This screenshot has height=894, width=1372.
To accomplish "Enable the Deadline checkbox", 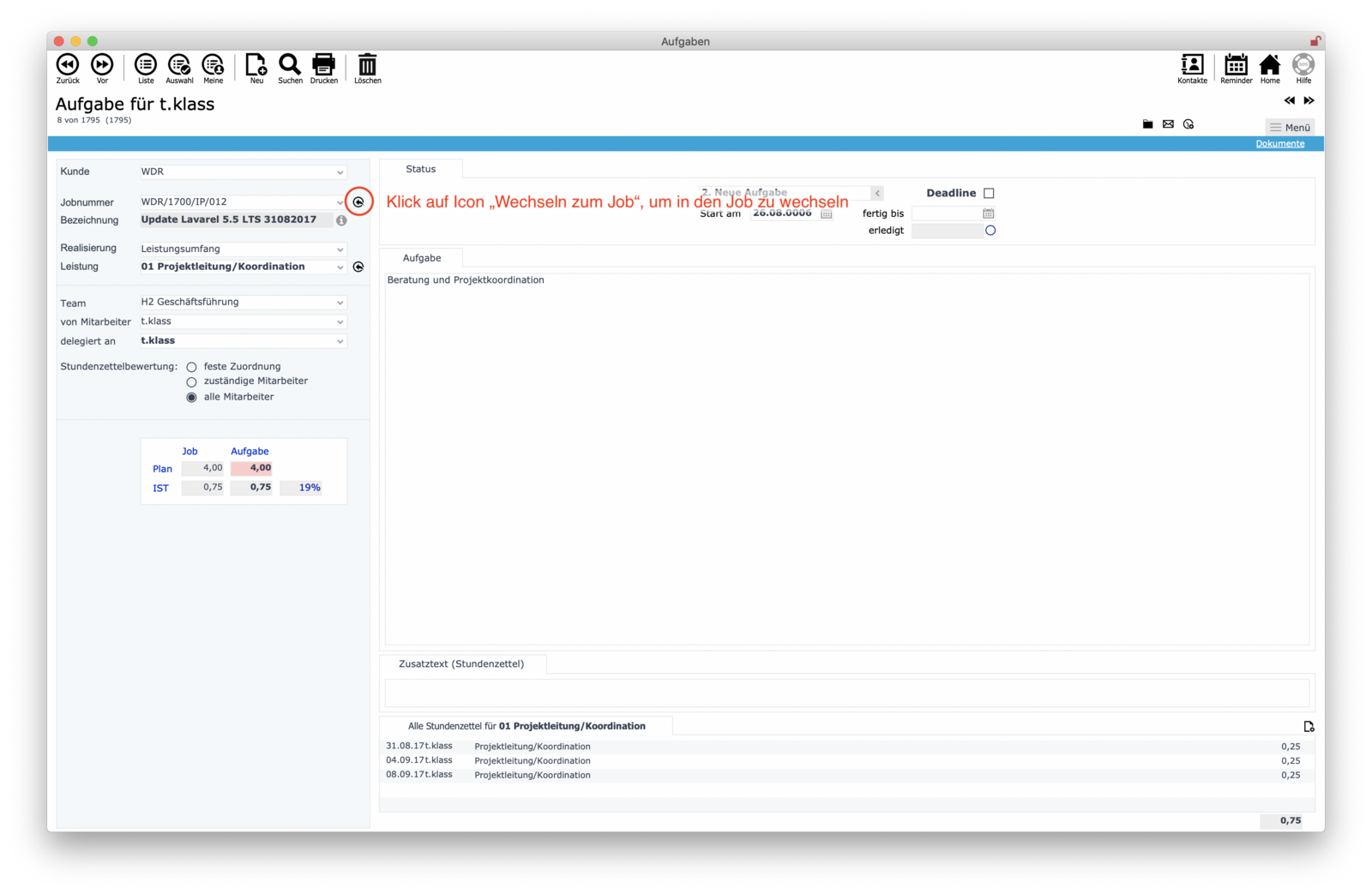I will (x=989, y=194).
